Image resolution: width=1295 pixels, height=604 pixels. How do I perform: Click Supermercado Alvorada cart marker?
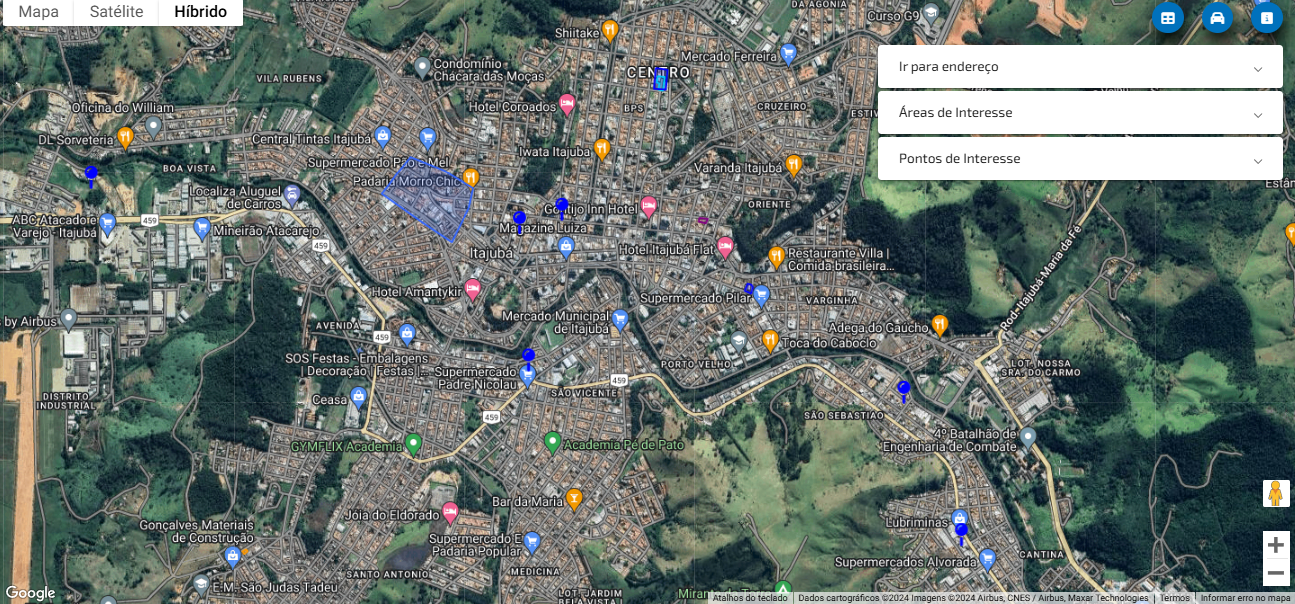pos(988,558)
